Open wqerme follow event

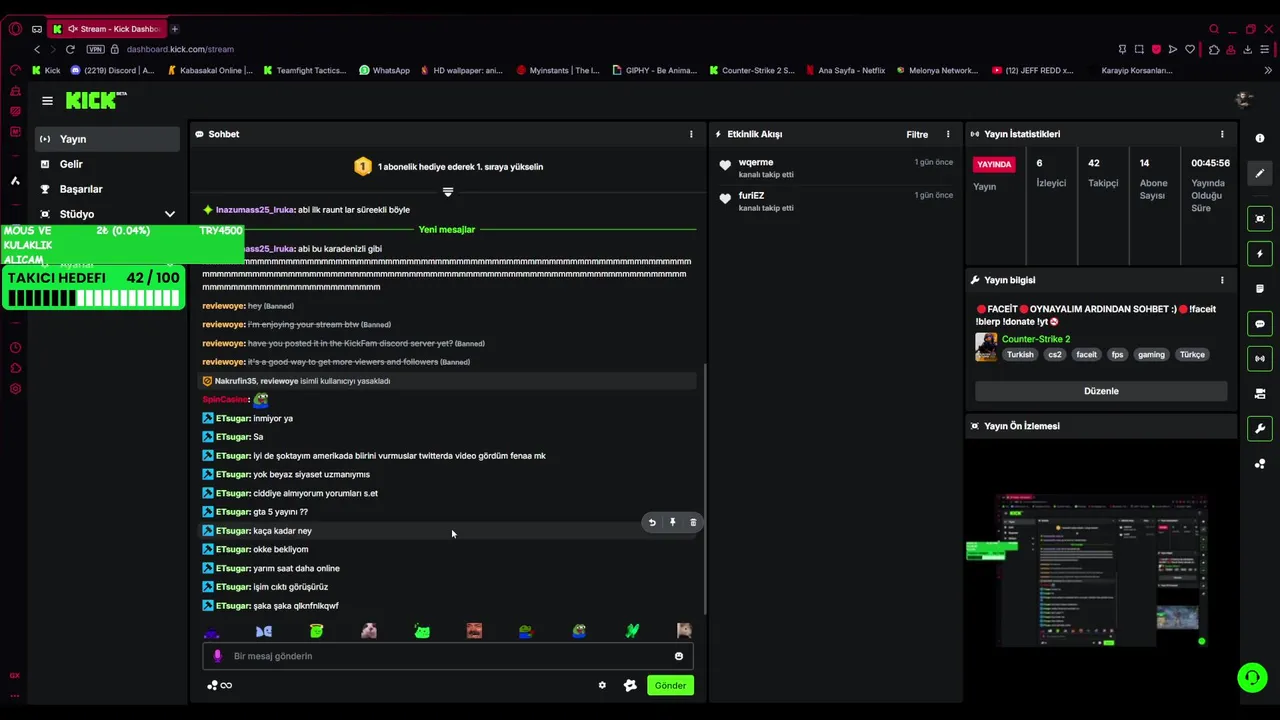pyautogui.click(x=836, y=168)
